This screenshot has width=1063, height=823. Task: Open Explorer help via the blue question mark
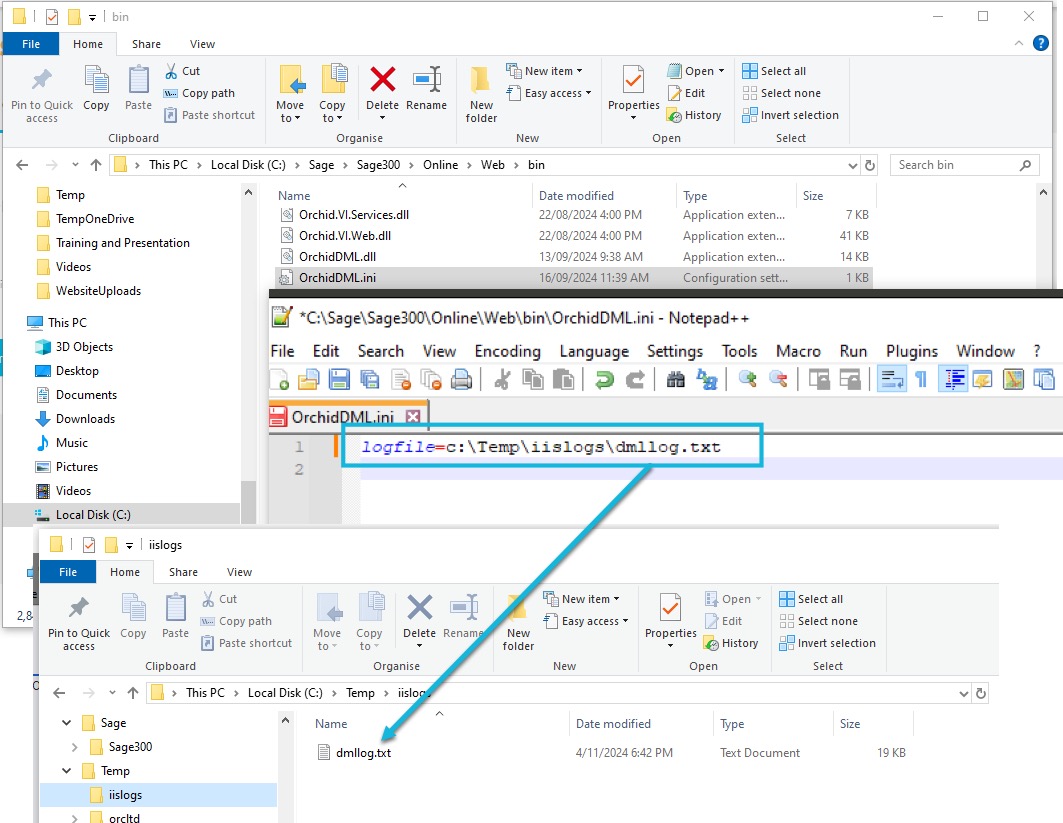tap(1041, 43)
